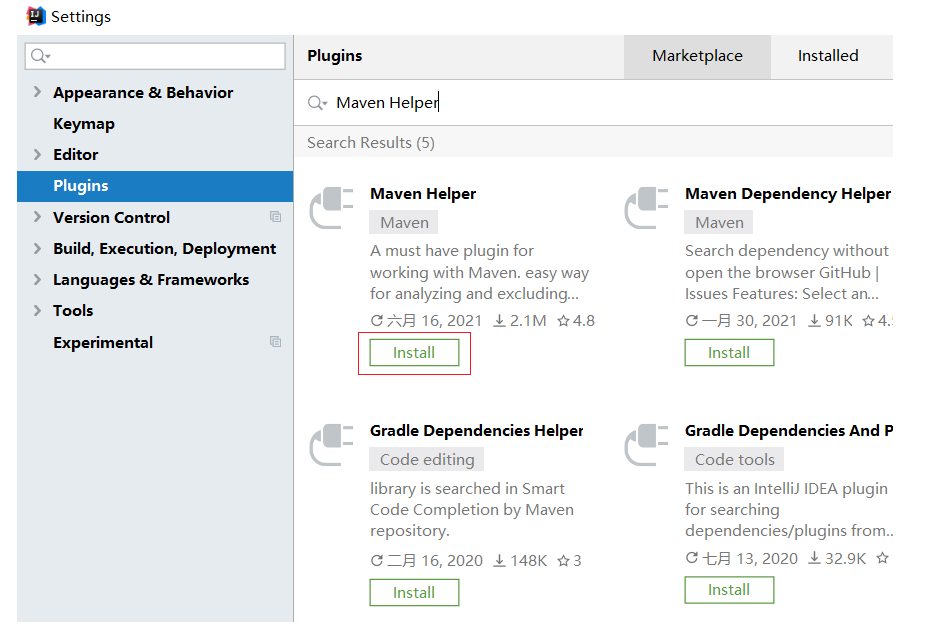Open the Keymap settings page
The width and height of the screenshot is (934, 630).
tap(84, 124)
